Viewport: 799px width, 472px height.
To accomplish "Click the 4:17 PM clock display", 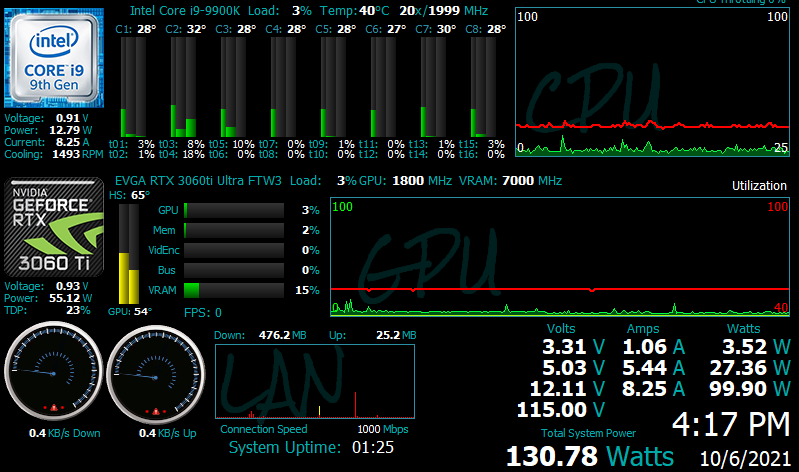I will click(730, 425).
